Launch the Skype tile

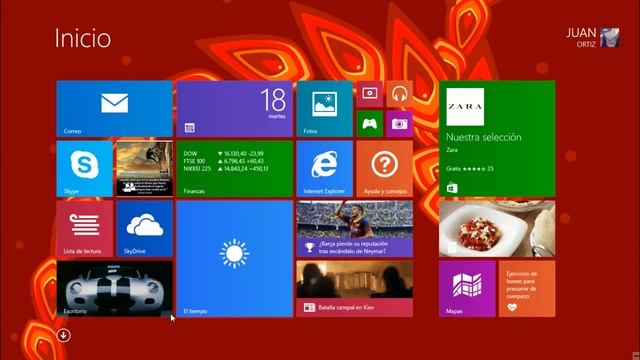84,169
